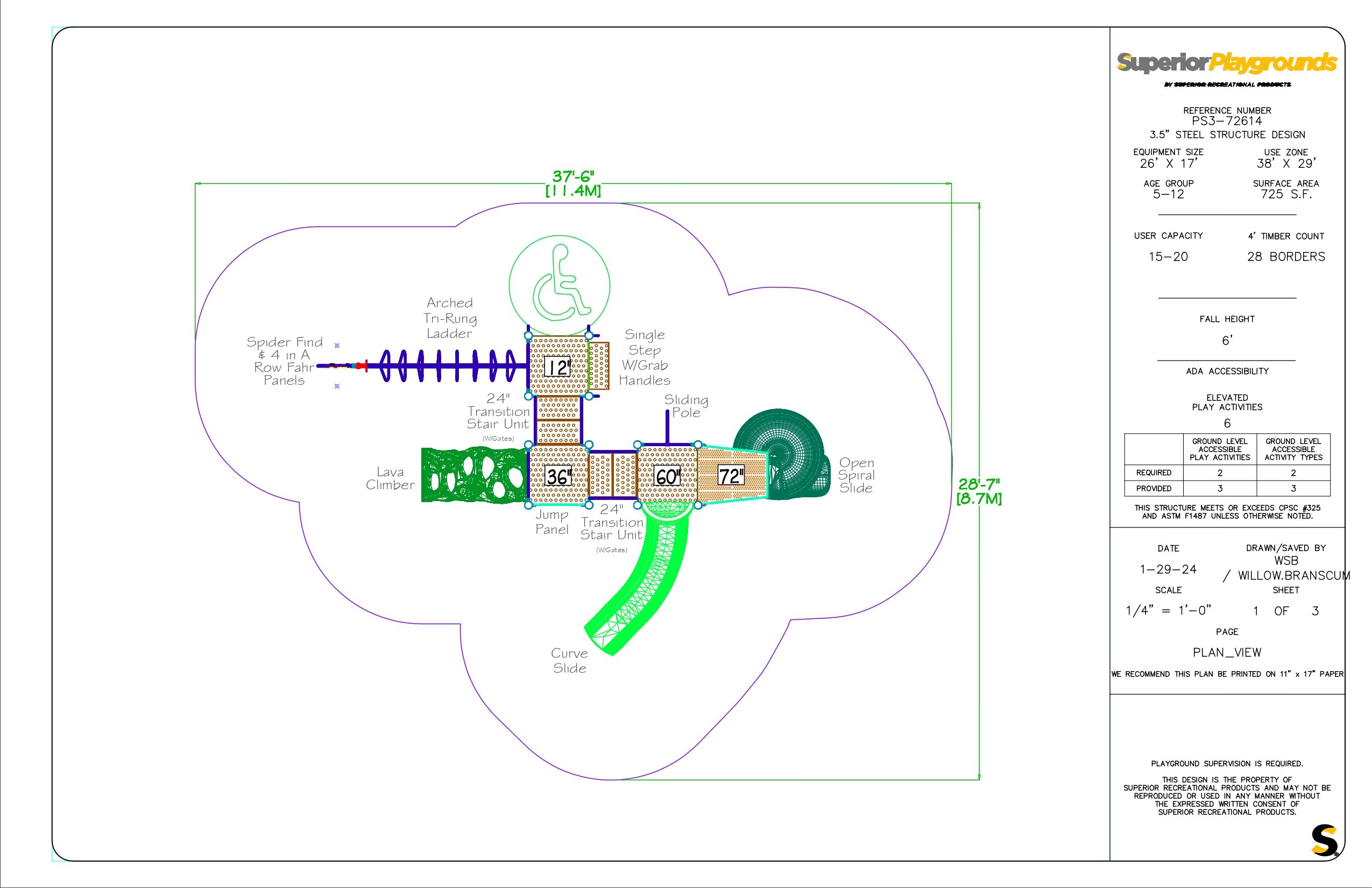The height and width of the screenshot is (888, 1372).
Task: Click the Single Step W/Grab Handles label
Action: (x=645, y=357)
